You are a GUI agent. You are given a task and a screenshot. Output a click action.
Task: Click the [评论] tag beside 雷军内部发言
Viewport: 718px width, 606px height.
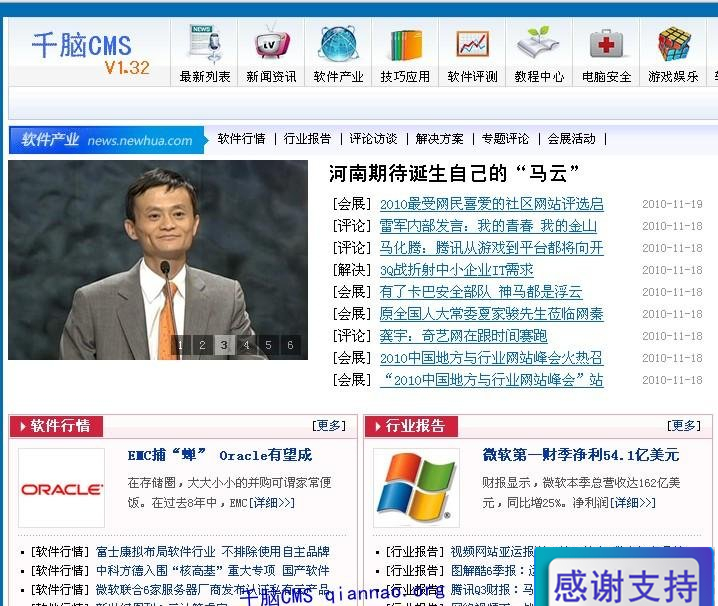pyautogui.click(x=352, y=226)
